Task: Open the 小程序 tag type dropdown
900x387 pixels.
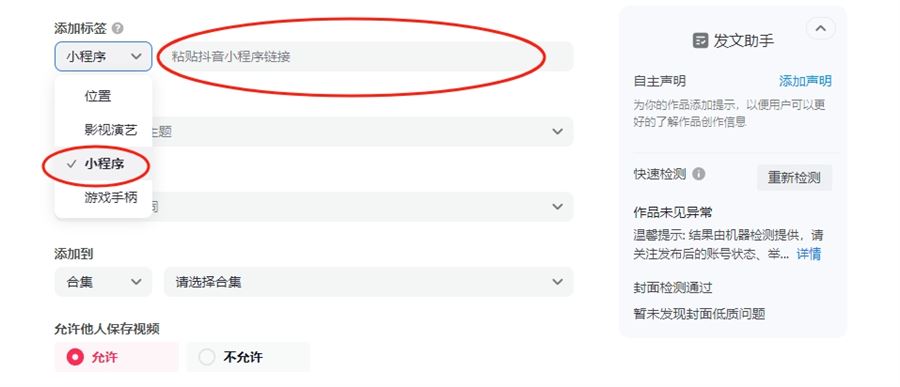Action: coord(103,56)
